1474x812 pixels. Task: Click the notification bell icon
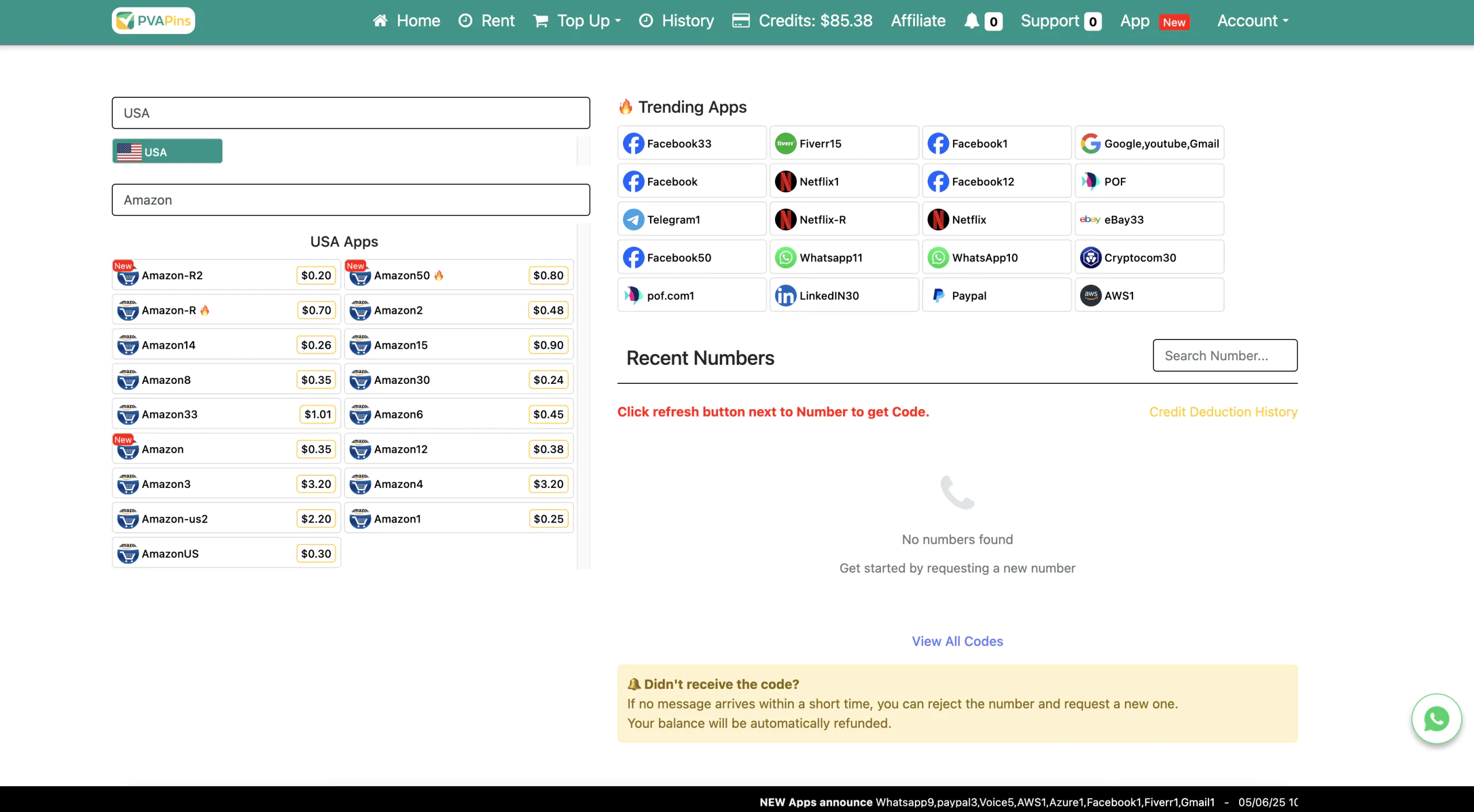point(971,21)
